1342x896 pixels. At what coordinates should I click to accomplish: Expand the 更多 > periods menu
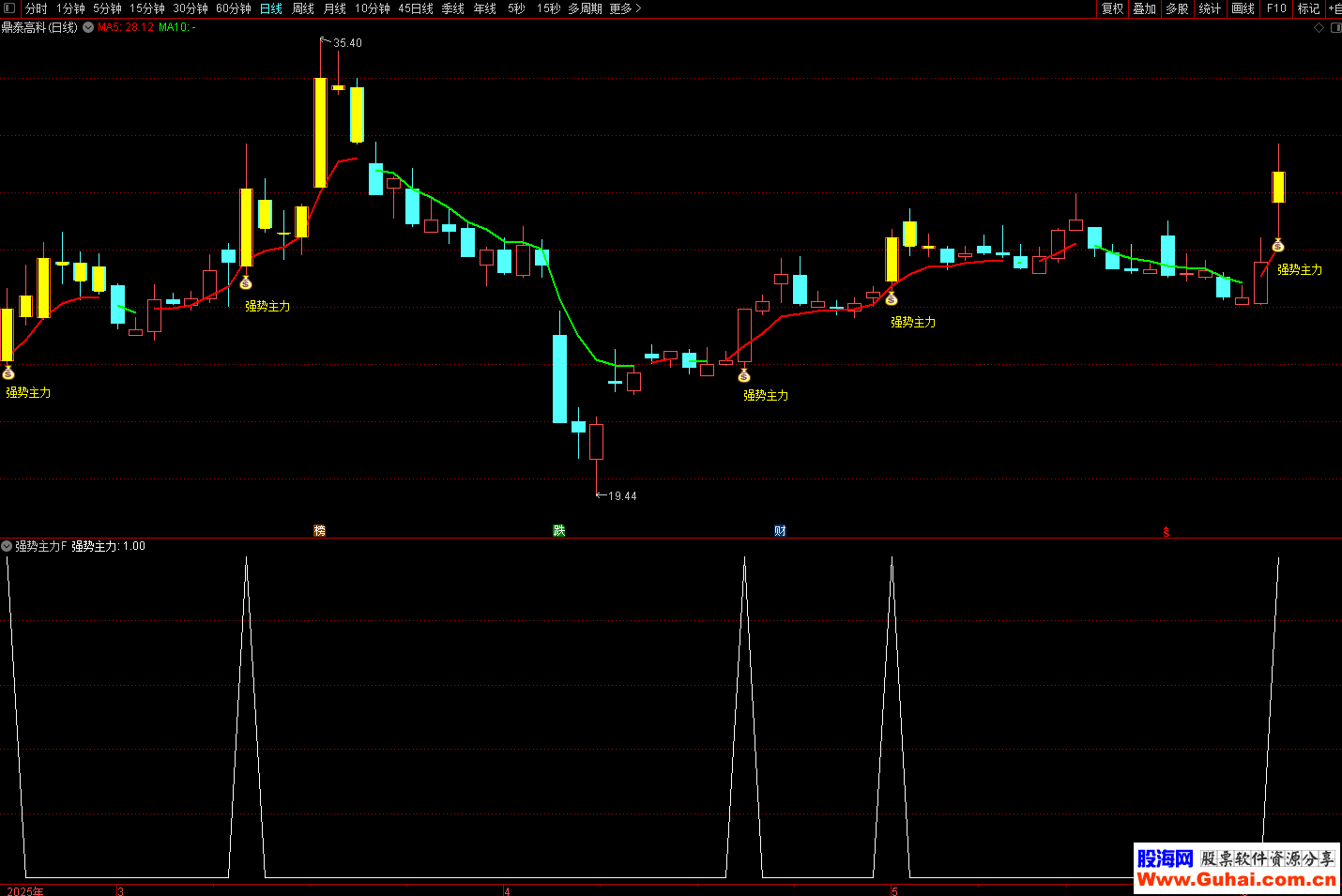[626, 8]
